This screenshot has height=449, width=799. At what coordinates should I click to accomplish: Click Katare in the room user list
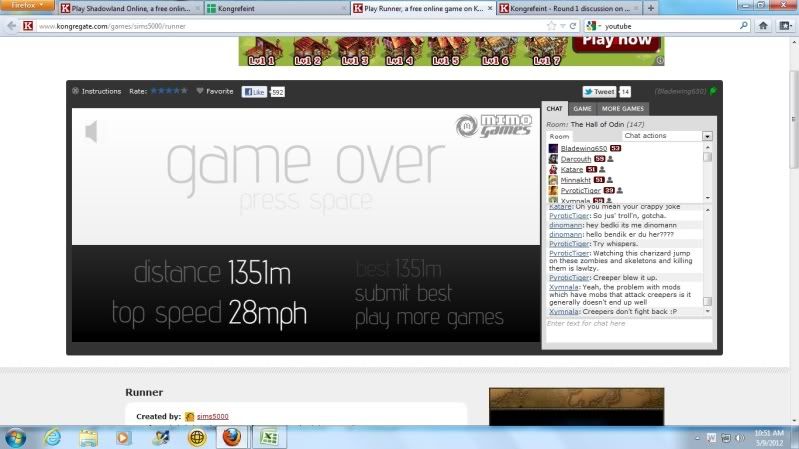click(x=572, y=170)
